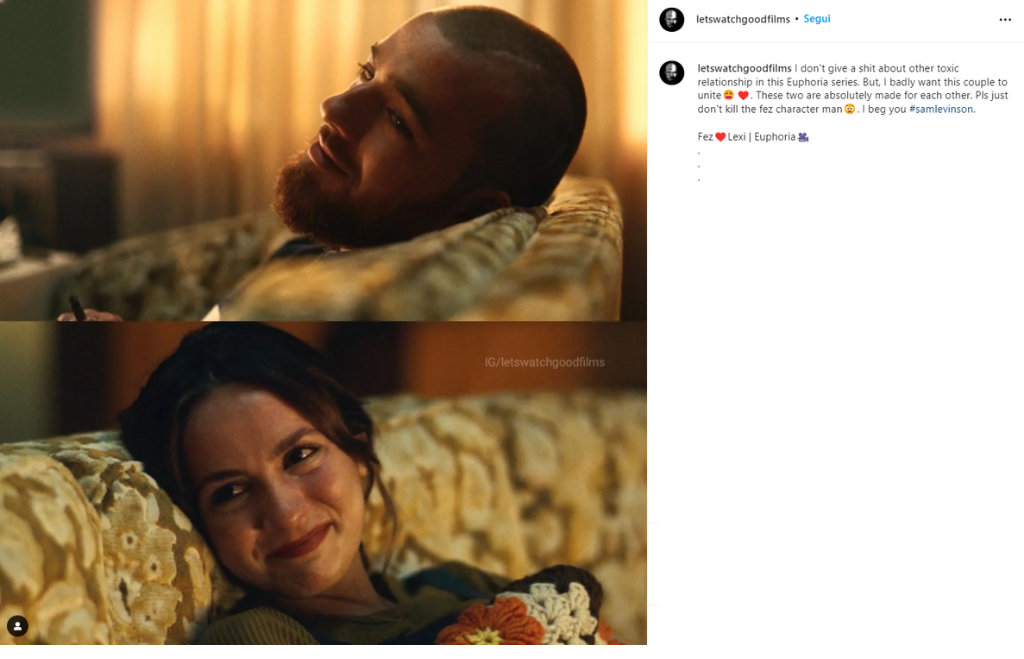Click the 'Fez Lexi | Euphoria' caption line
The width and height of the screenshot is (1024, 659).
pos(753,137)
